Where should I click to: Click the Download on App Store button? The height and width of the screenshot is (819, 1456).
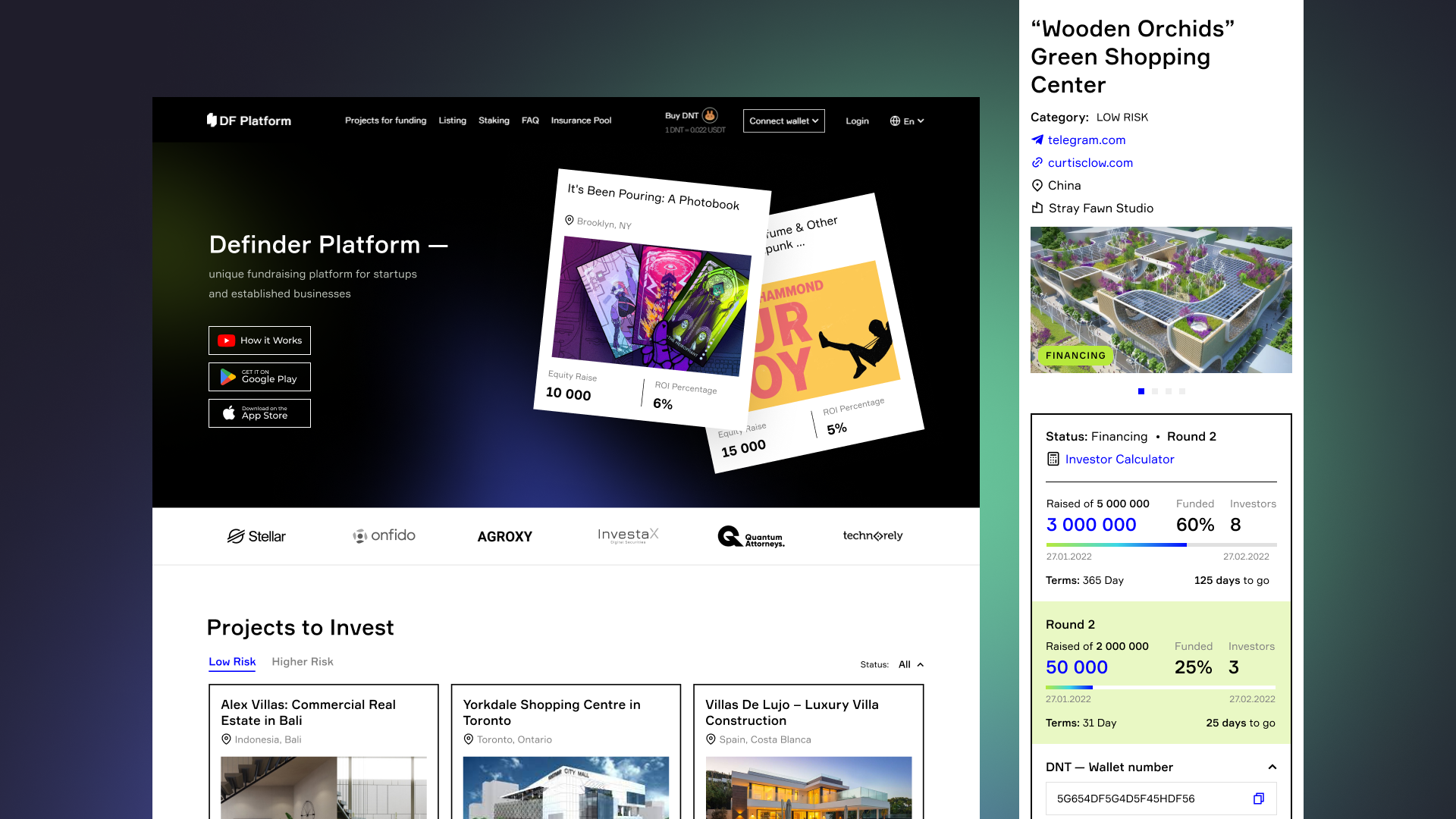(258, 412)
